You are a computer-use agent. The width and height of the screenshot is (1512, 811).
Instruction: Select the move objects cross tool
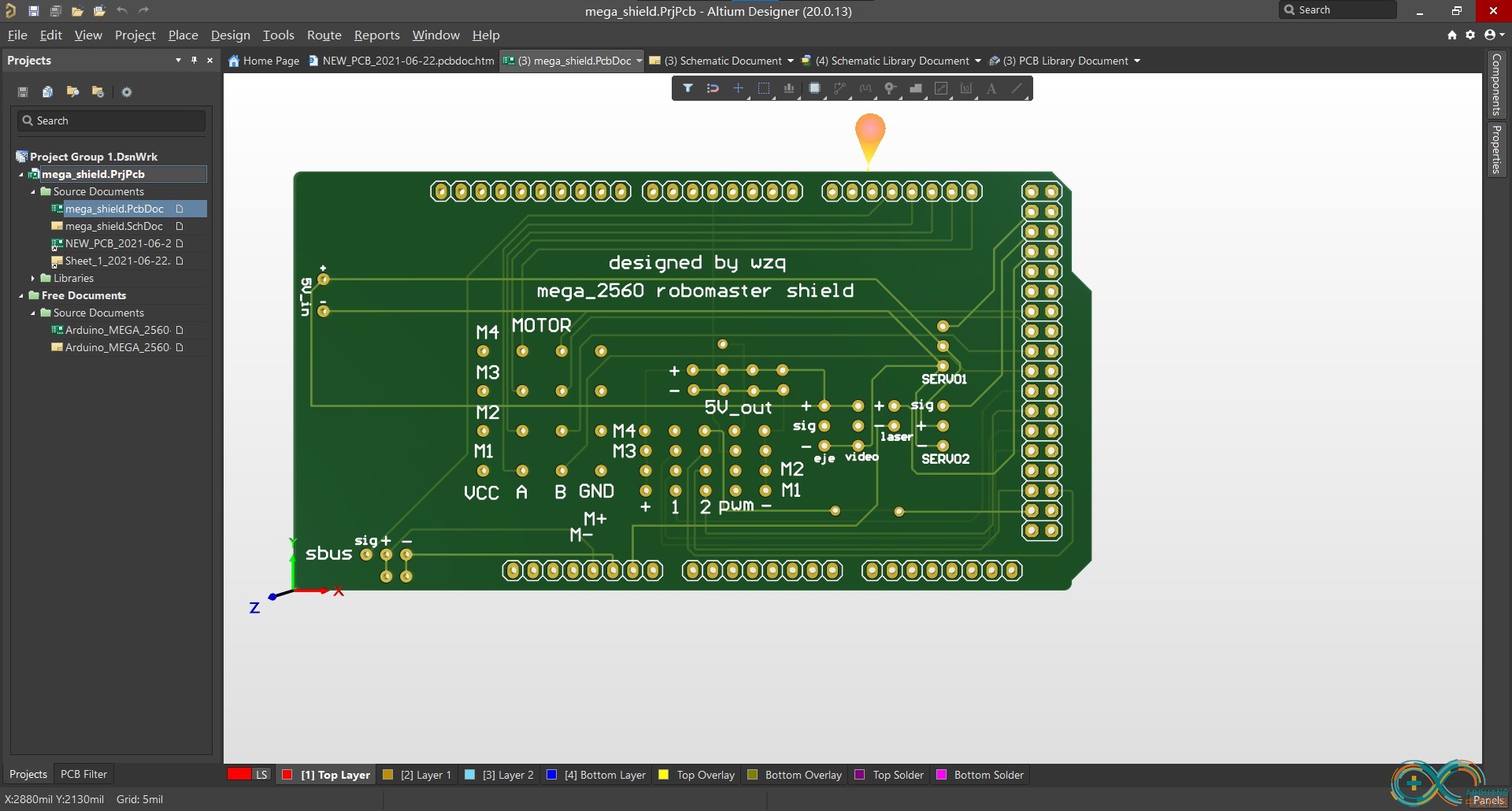point(738,88)
